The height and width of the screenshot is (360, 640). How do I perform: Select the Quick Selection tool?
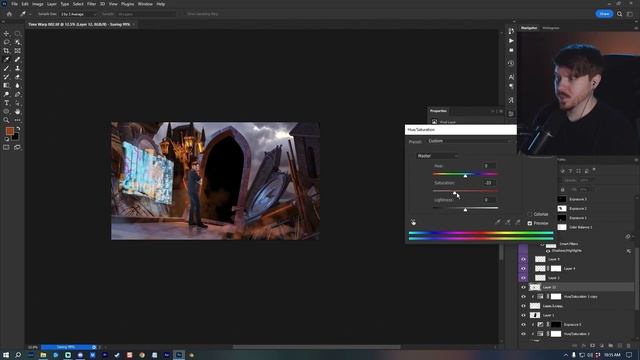coord(18,42)
